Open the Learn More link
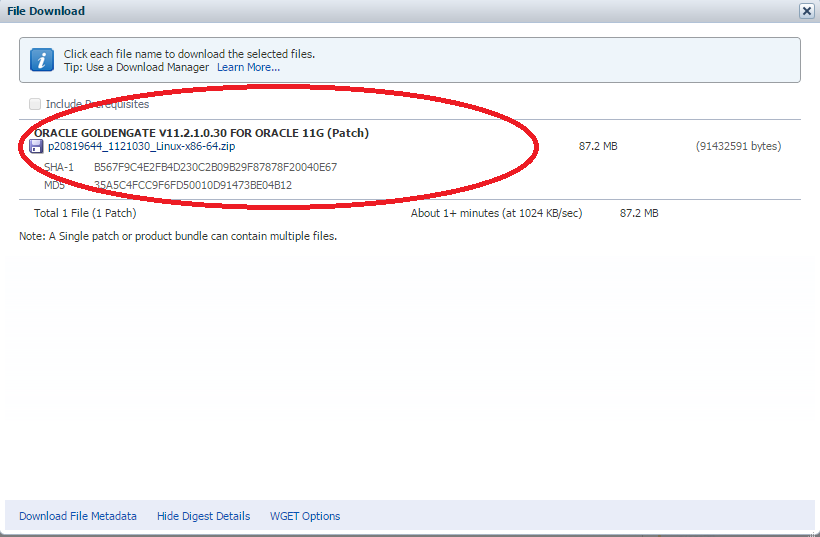This screenshot has height=537, width=820. tap(248, 67)
